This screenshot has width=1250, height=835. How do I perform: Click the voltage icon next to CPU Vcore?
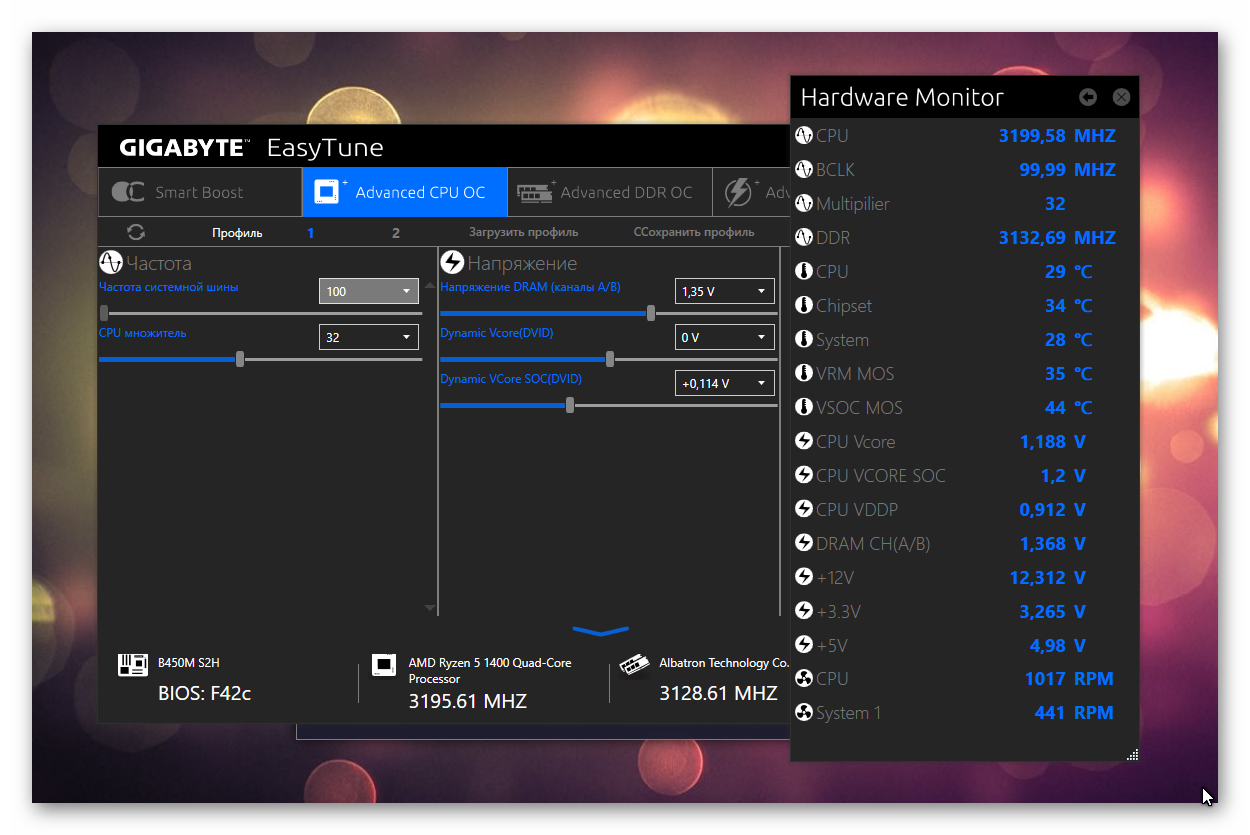tap(803, 442)
